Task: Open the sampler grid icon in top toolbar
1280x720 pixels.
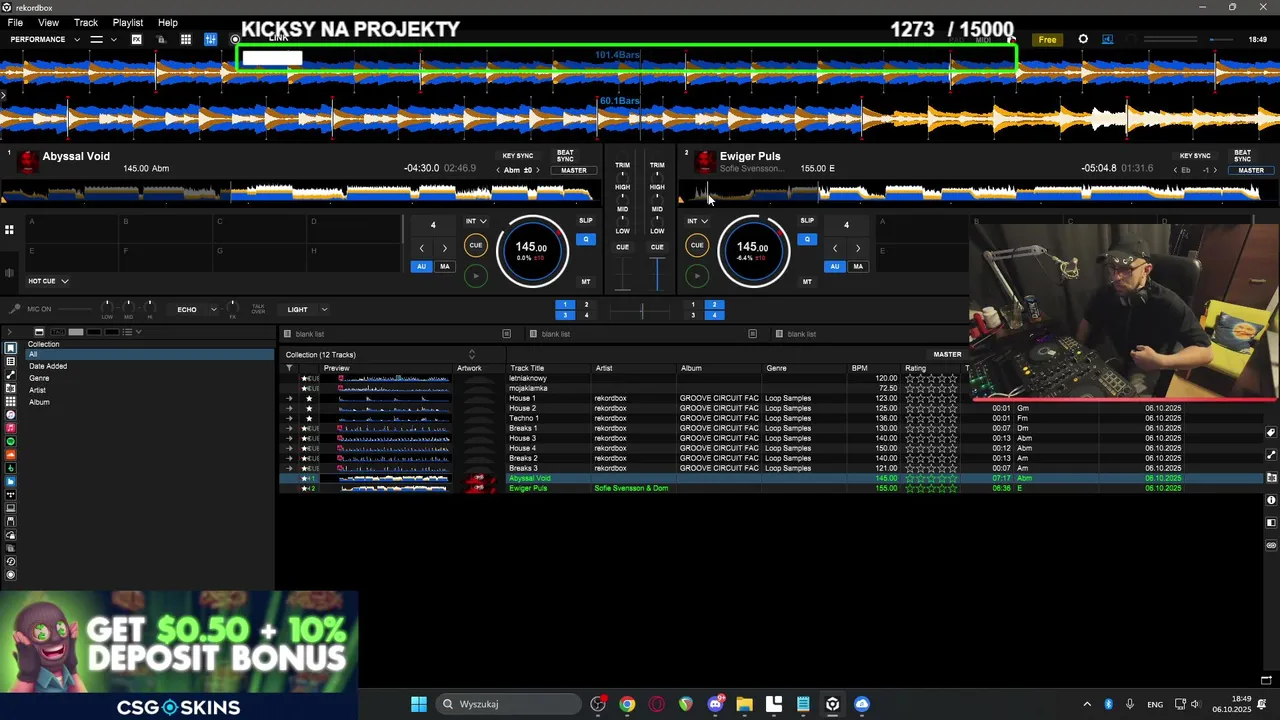Action: pos(186,39)
